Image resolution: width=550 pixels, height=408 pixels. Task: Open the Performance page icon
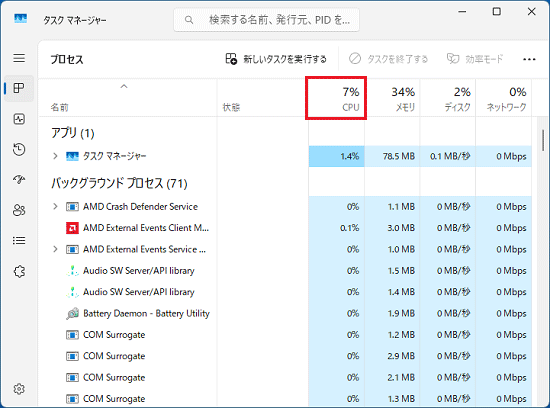point(19,119)
